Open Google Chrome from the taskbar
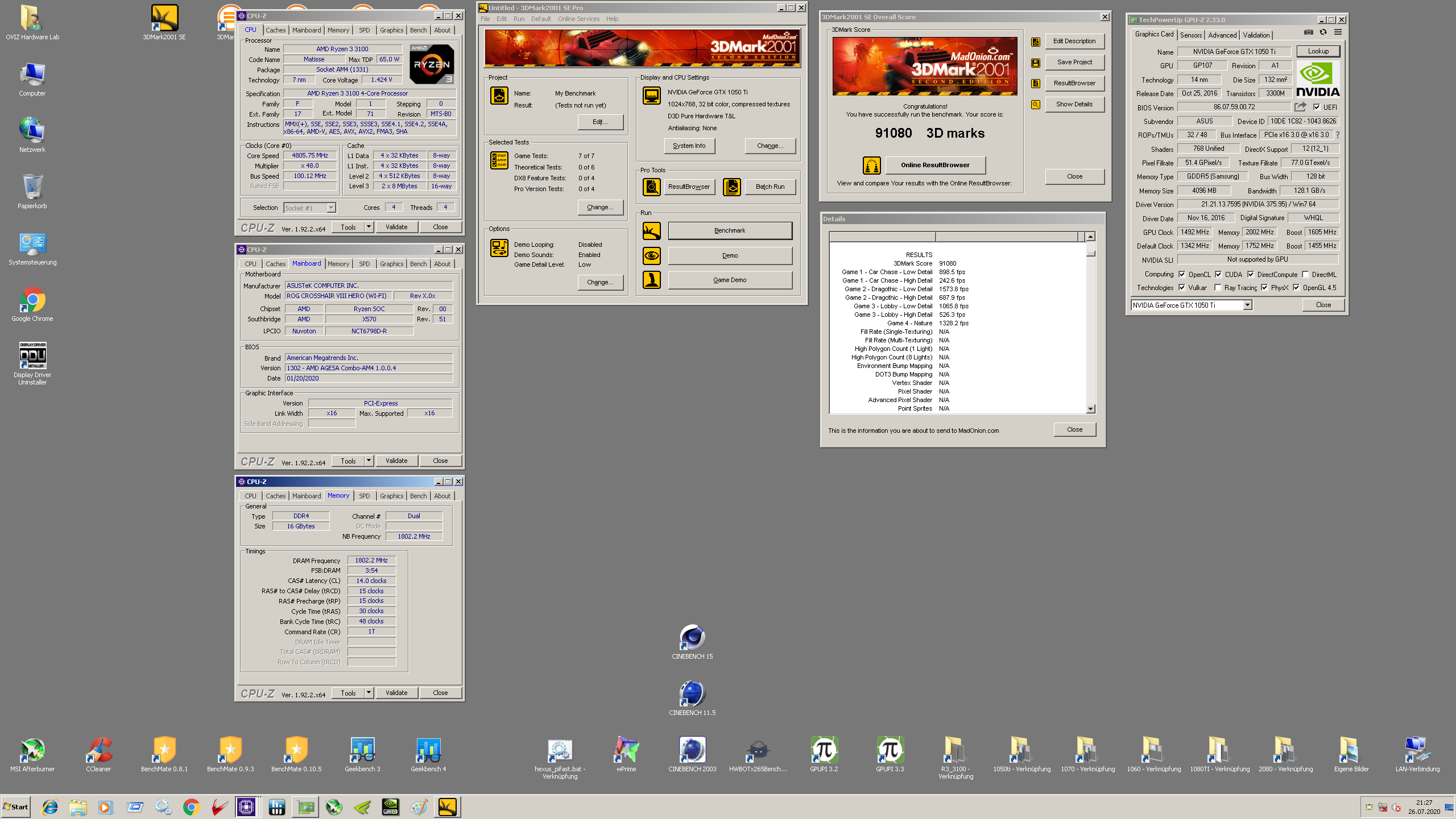 (192, 807)
